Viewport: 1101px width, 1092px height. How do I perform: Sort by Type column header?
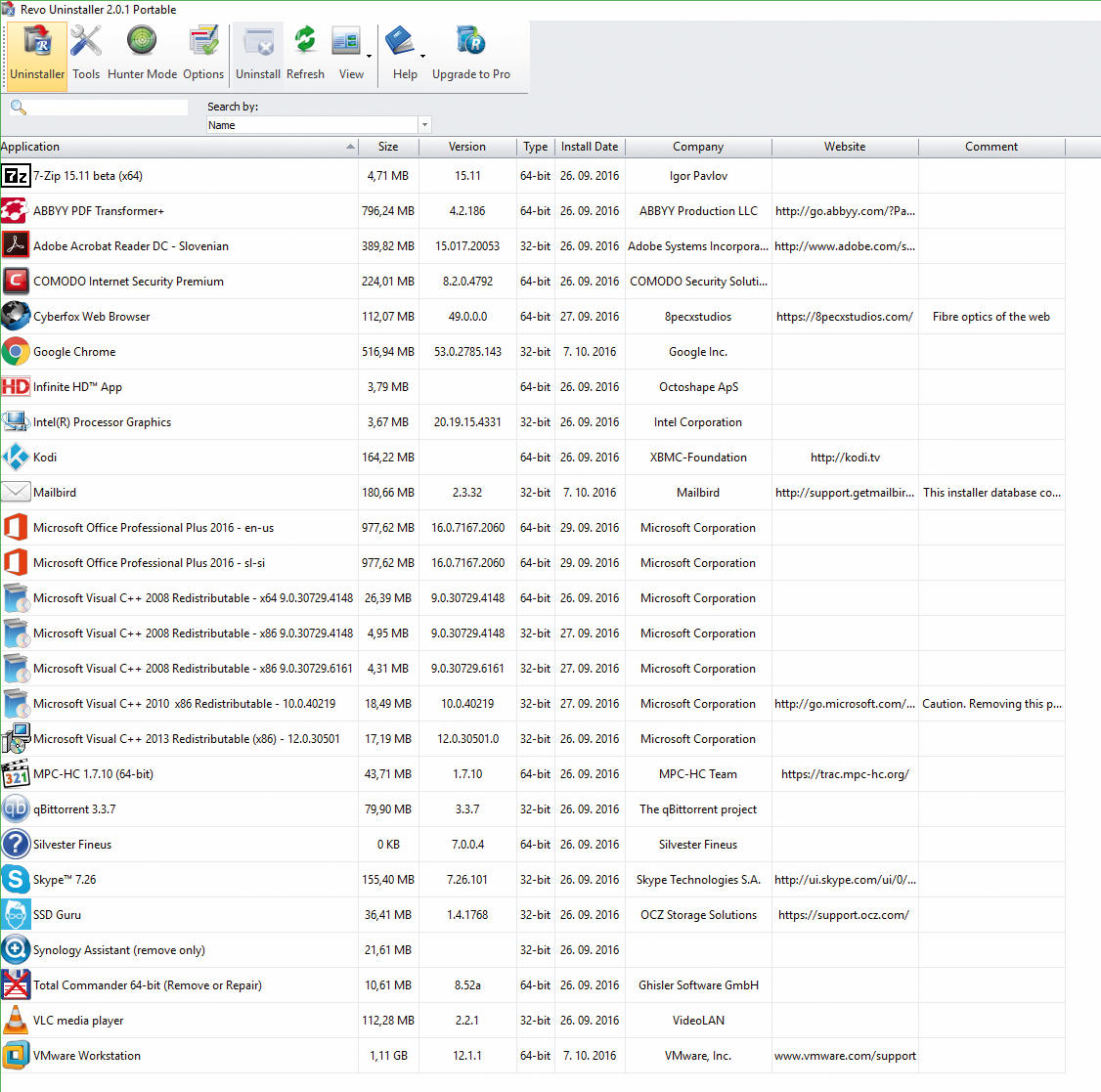tap(536, 147)
